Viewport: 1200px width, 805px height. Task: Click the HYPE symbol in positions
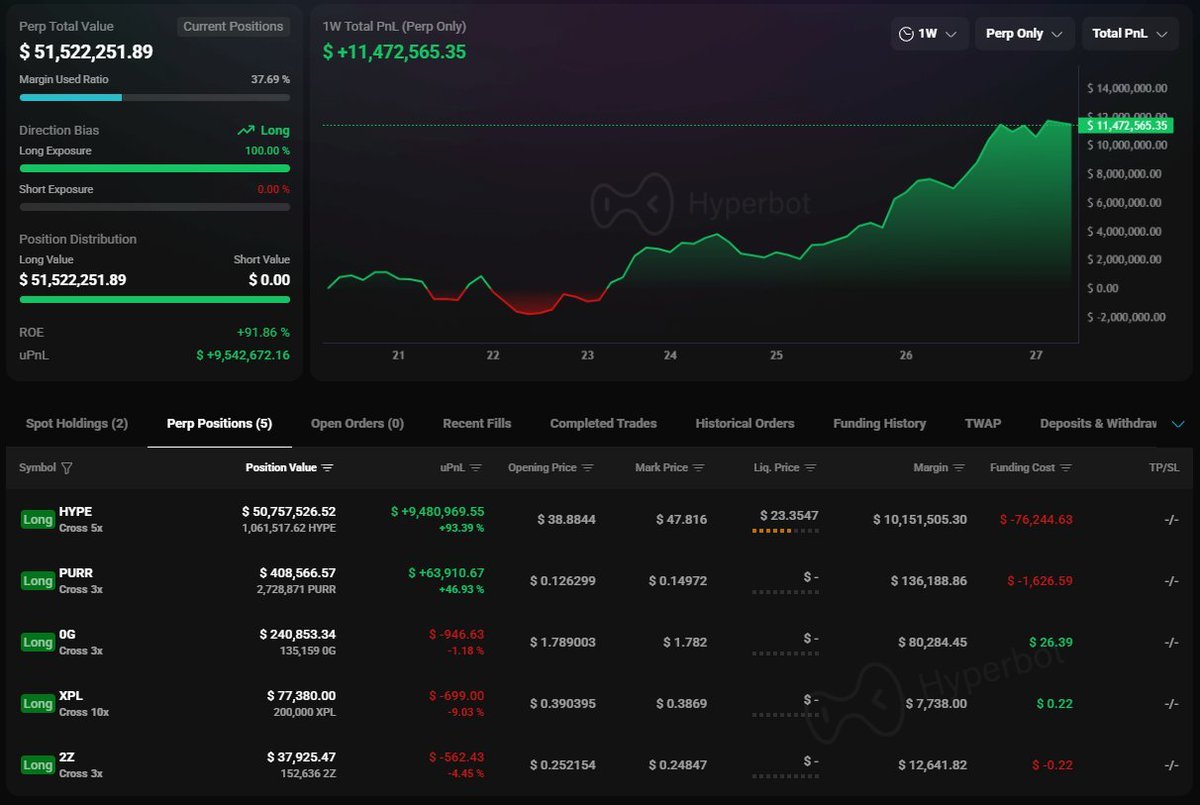coord(75,512)
